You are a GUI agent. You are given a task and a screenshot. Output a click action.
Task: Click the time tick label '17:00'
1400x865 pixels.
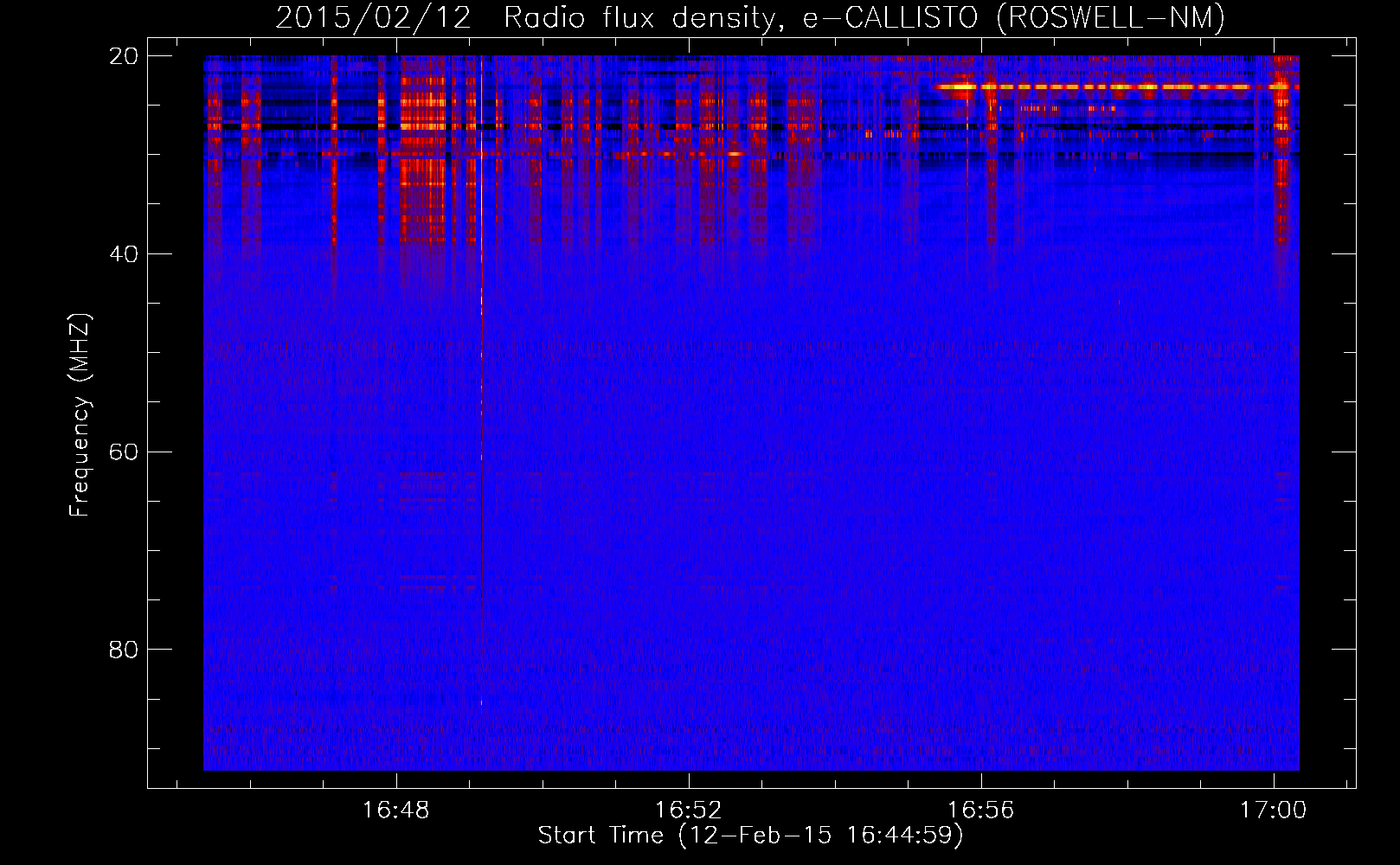1273,811
